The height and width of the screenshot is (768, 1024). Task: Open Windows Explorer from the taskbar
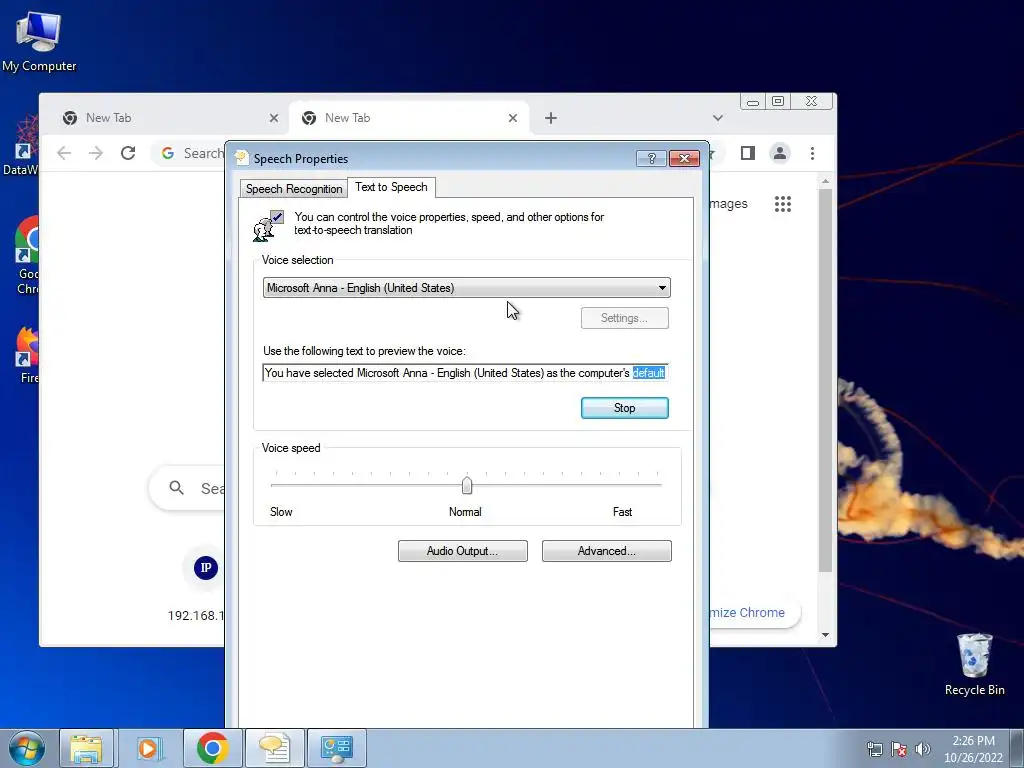tap(86, 748)
